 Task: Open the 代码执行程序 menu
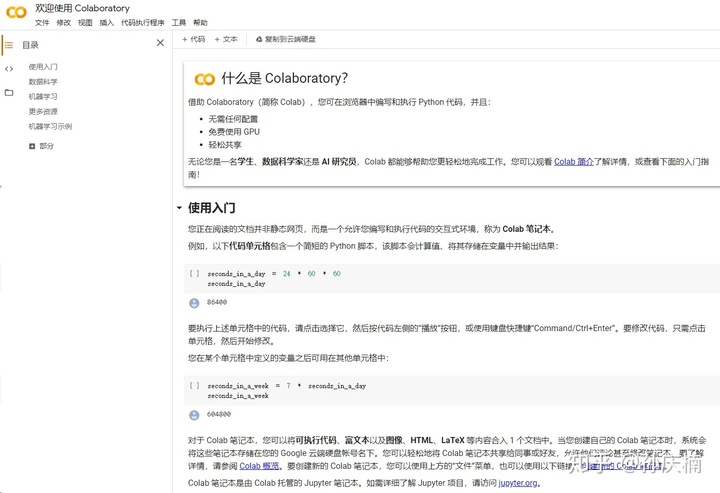click(x=142, y=22)
